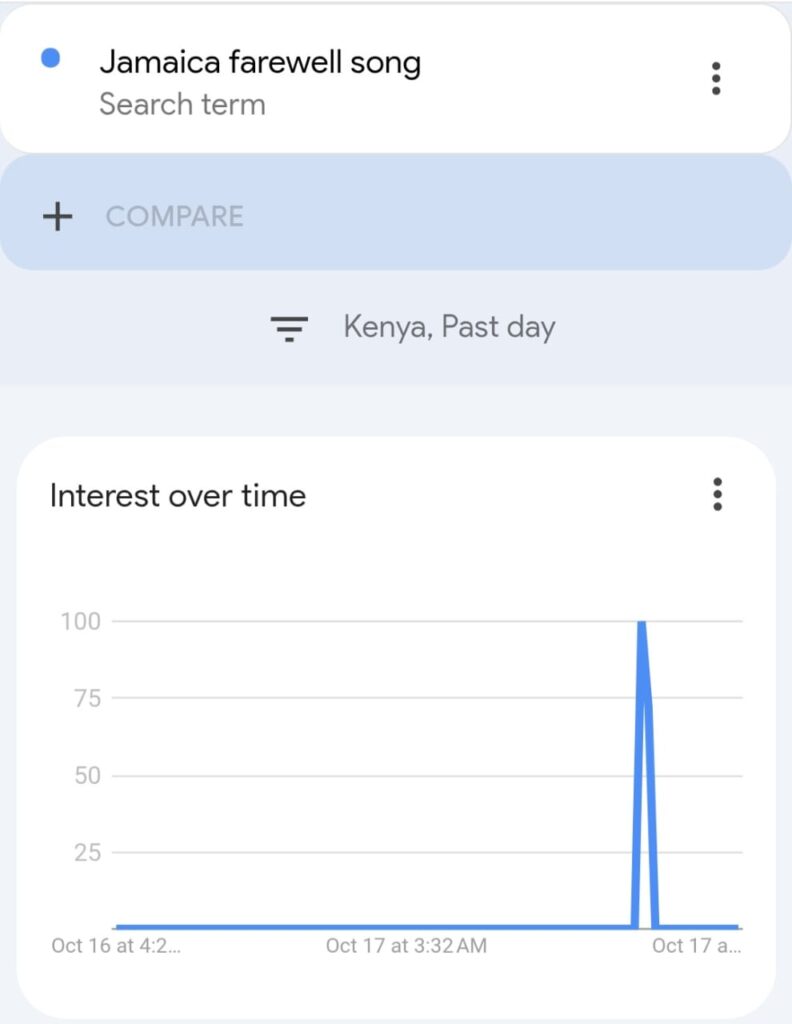This screenshot has height=1024, width=792.
Task: Click the truncated Oct 17 end axis label
Action: pyautogui.click(x=696, y=945)
